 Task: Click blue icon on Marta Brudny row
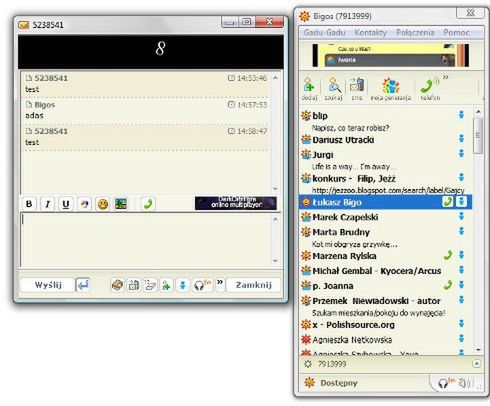(461, 231)
